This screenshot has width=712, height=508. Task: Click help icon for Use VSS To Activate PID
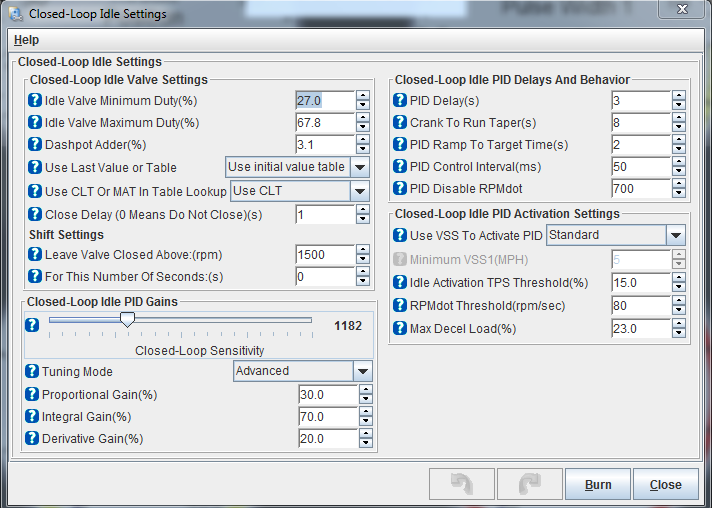400,235
